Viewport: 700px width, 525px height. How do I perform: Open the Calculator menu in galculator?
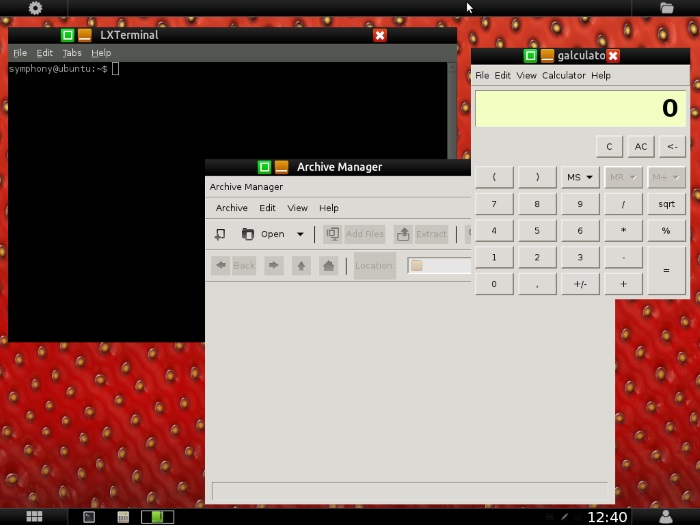point(564,75)
